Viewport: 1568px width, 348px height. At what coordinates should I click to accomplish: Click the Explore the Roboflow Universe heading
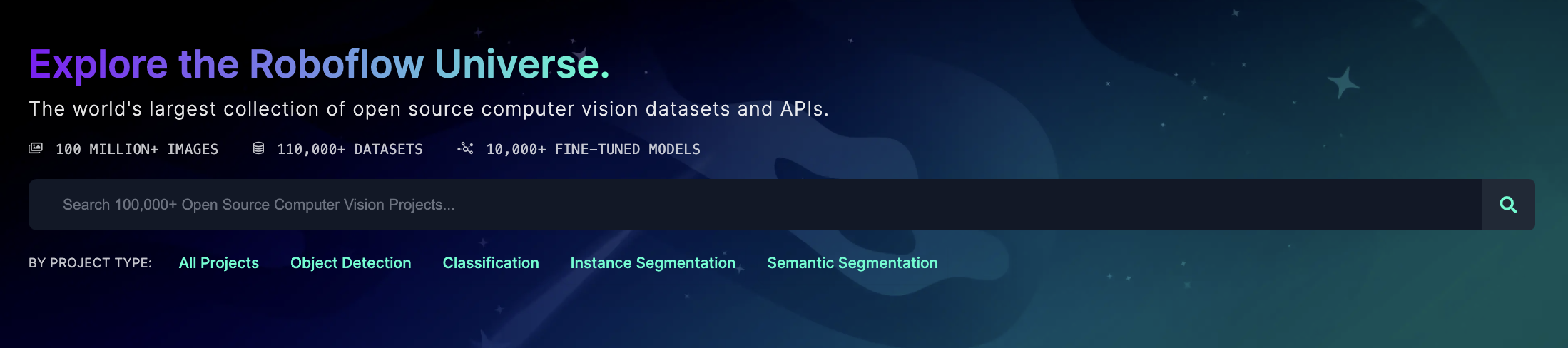tap(320, 64)
